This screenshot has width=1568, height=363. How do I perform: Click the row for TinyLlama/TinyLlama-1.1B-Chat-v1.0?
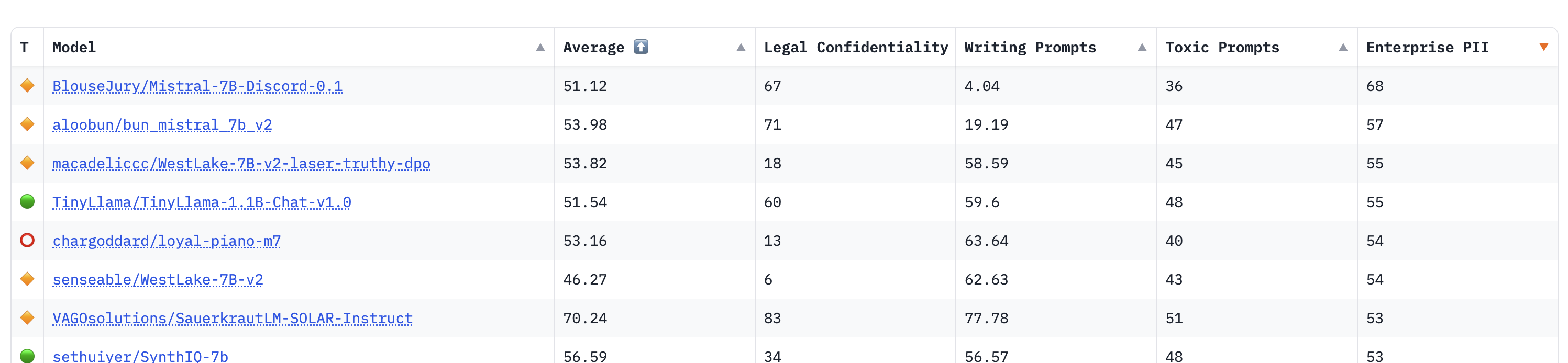click(x=202, y=202)
